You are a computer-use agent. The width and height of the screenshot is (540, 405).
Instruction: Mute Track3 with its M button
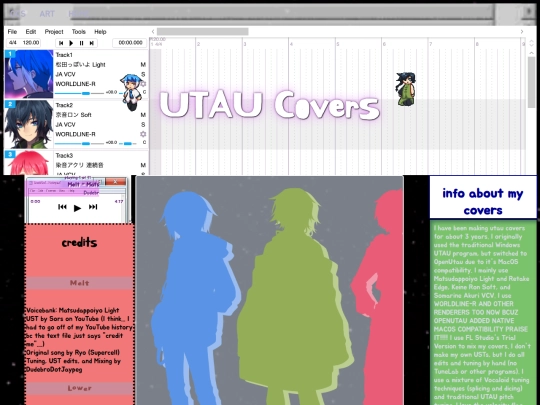click(143, 165)
